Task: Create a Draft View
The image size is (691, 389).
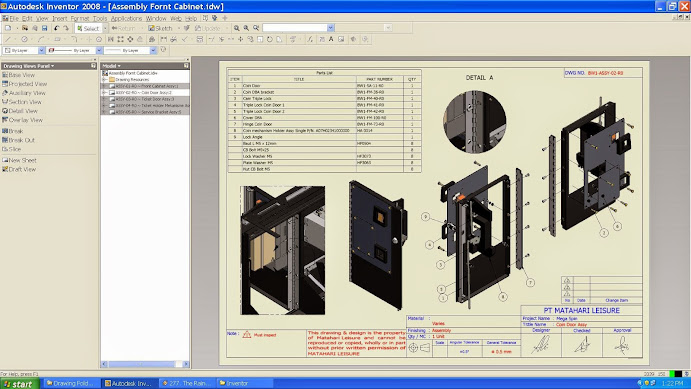Action: tap(19, 169)
